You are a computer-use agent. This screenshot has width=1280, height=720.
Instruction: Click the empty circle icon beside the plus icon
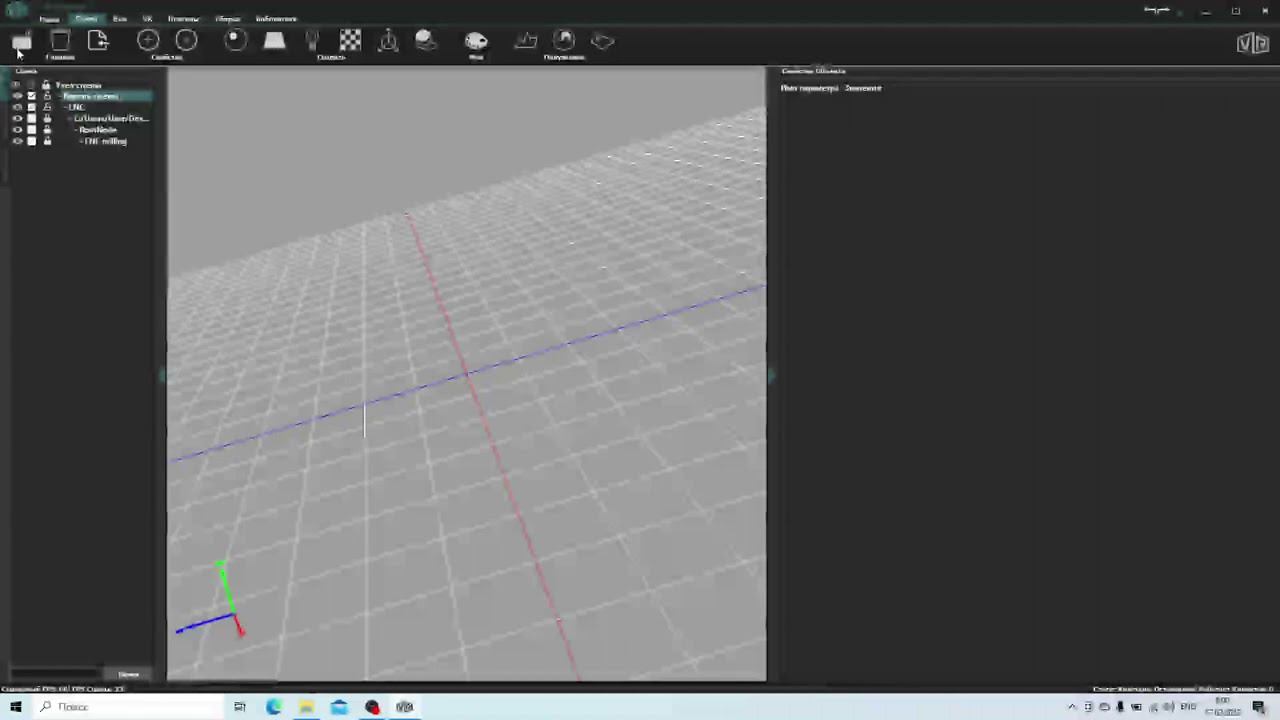(x=186, y=40)
